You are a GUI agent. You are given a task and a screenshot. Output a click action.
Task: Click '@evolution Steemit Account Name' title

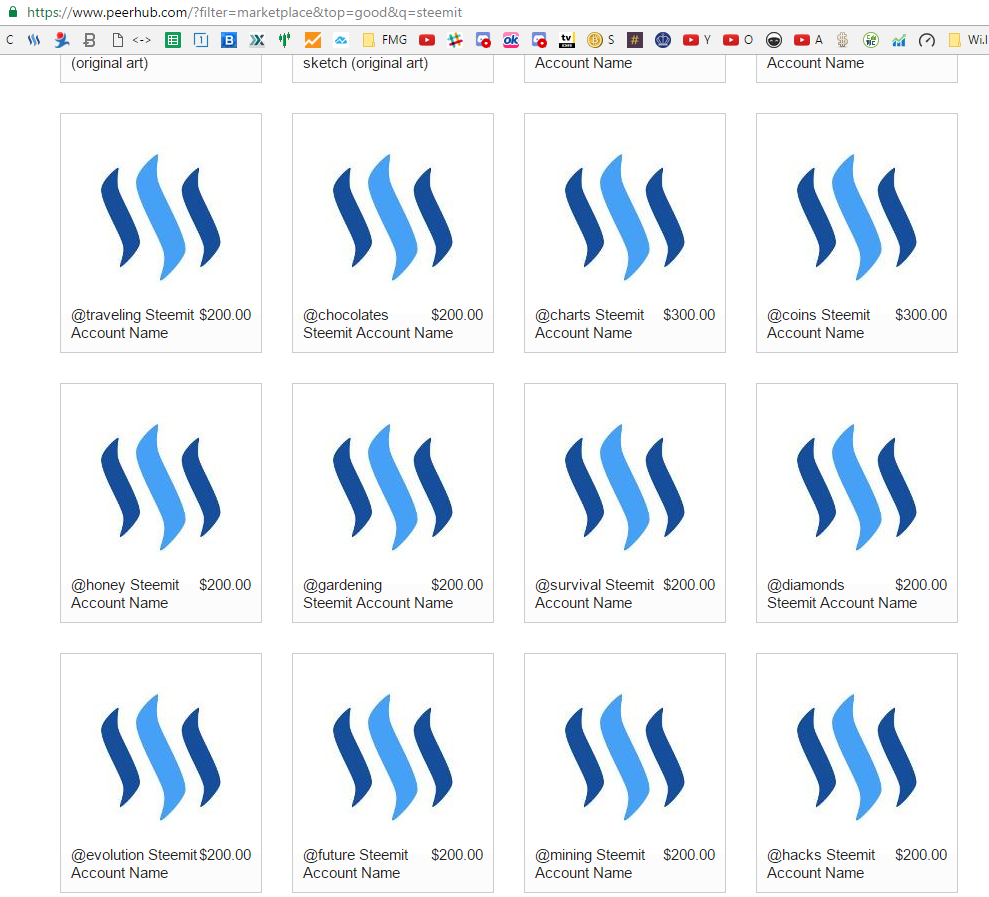pyautogui.click(x=134, y=864)
